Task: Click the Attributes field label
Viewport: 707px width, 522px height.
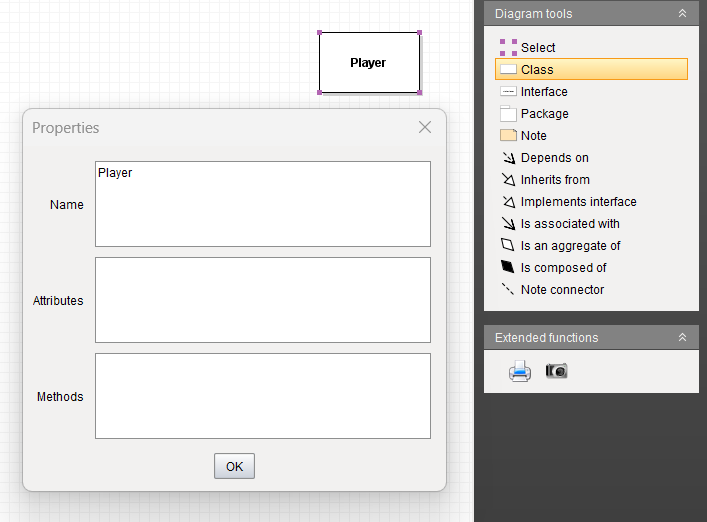Action: click(58, 301)
